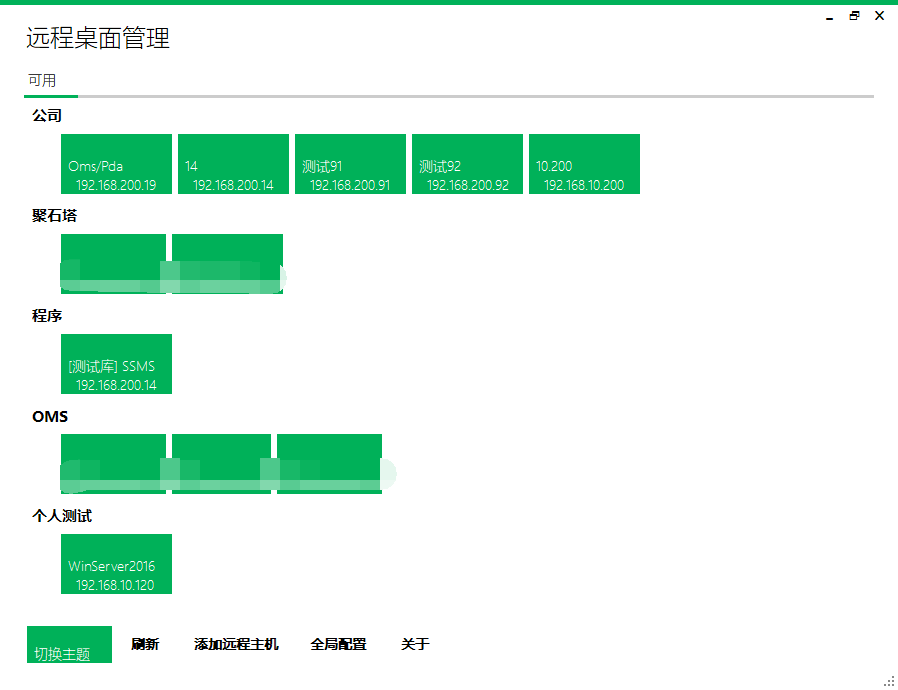Select the first host under 聚石塔
This screenshot has height=690, width=898.
pos(112,264)
